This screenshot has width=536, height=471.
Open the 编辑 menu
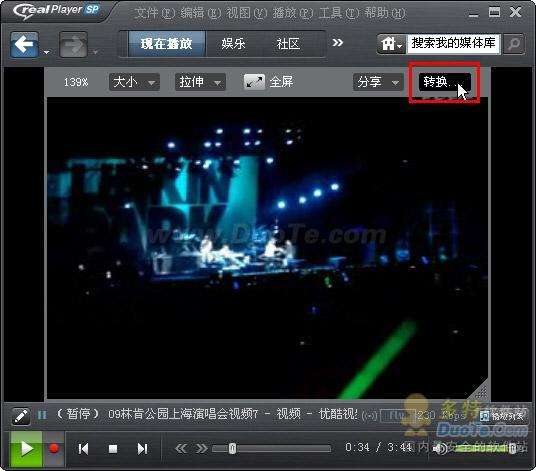pyautogui.click(x=201, y=13)
